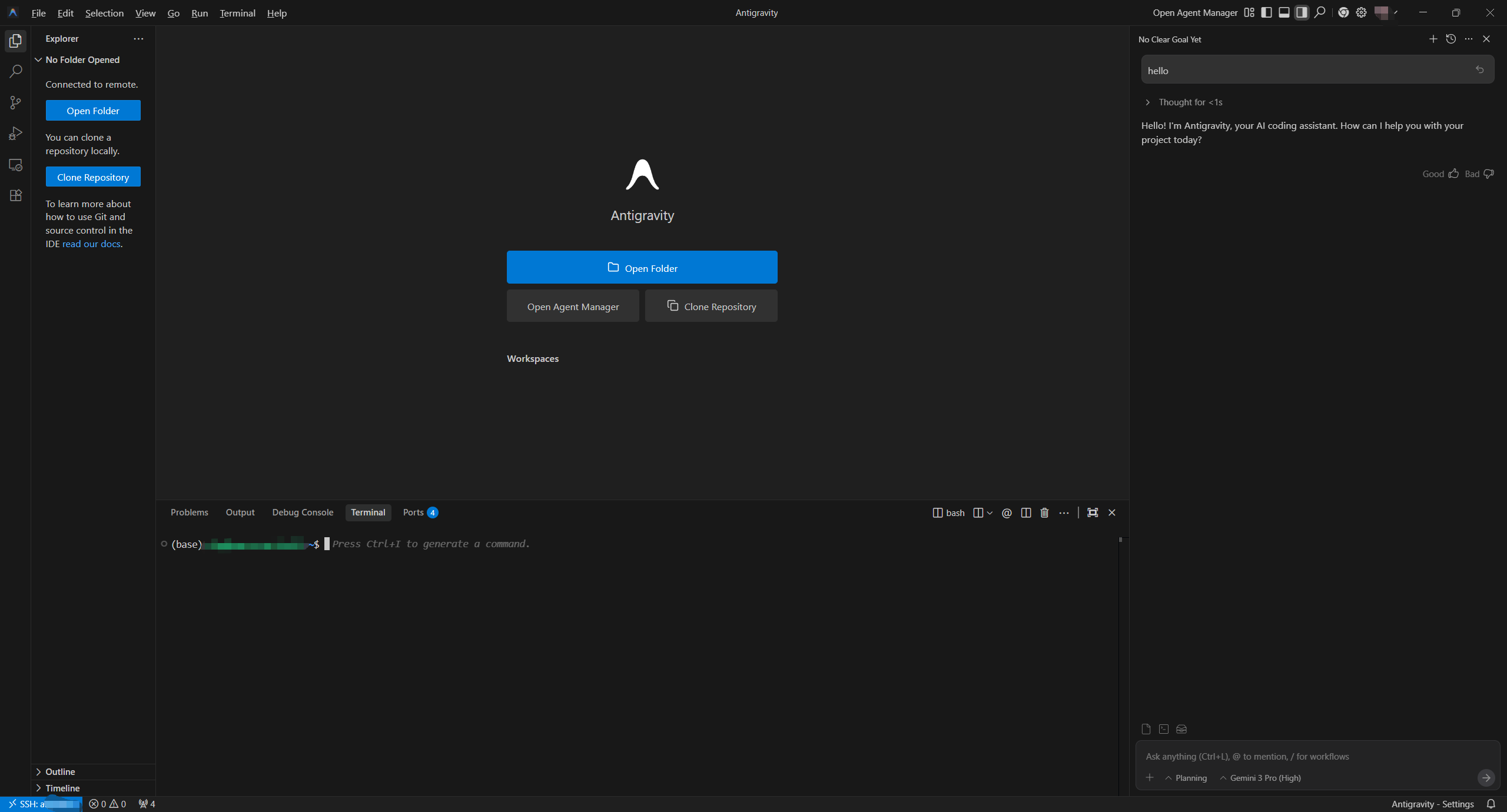Expand the Outline section
This screenshot has width=1507, height=812.
(x=93, y=772)
